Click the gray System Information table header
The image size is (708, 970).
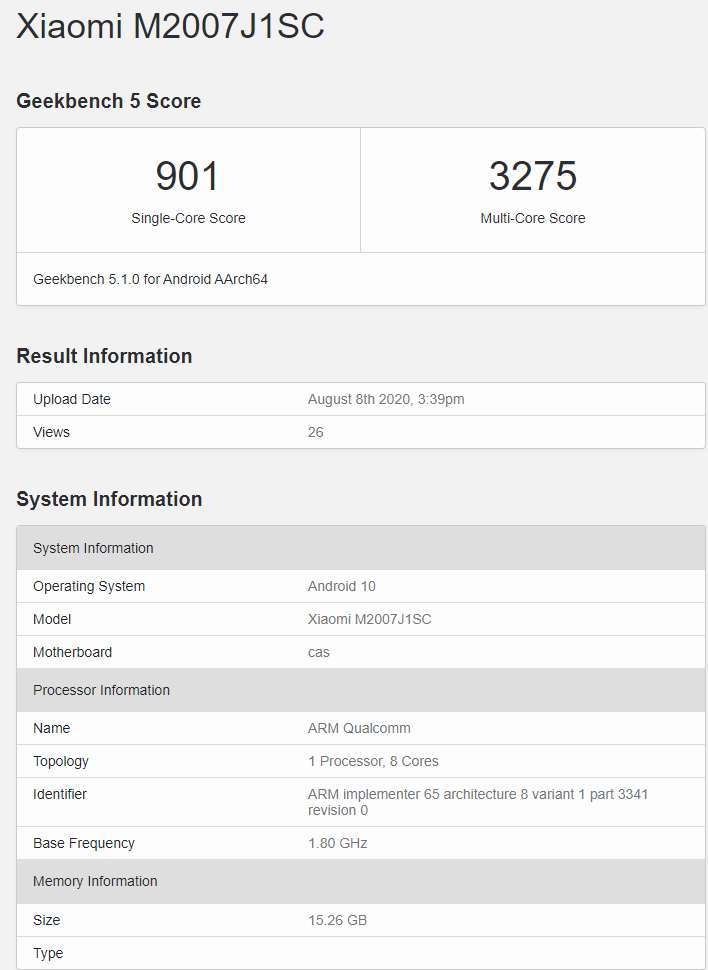[361, 548]
